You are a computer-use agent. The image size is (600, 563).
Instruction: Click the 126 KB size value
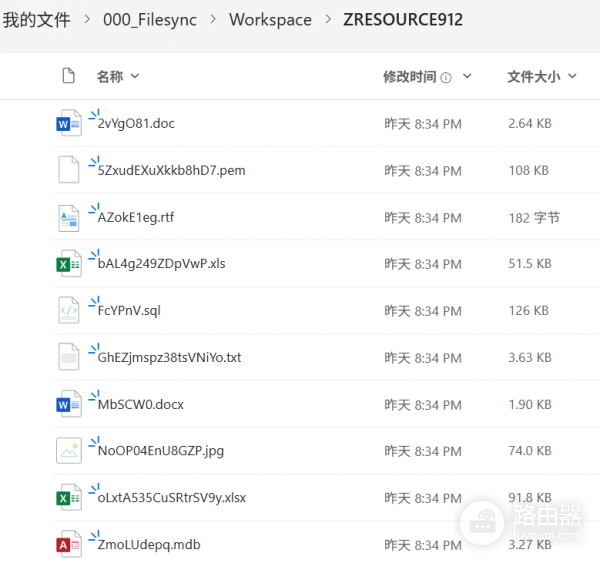(x=528, y=310)
